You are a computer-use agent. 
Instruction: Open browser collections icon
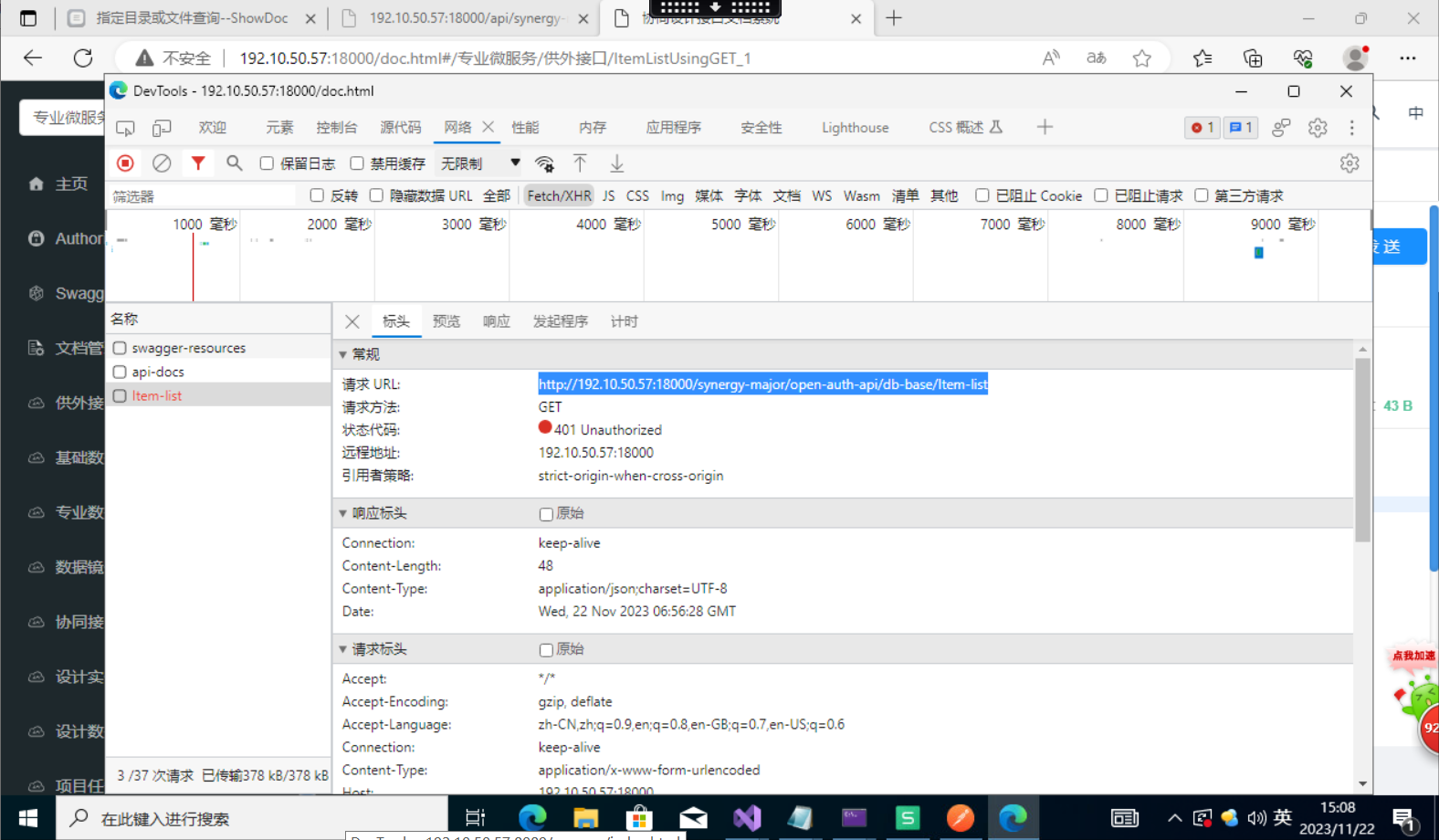pyautogui.click(x=1253, y=58)
